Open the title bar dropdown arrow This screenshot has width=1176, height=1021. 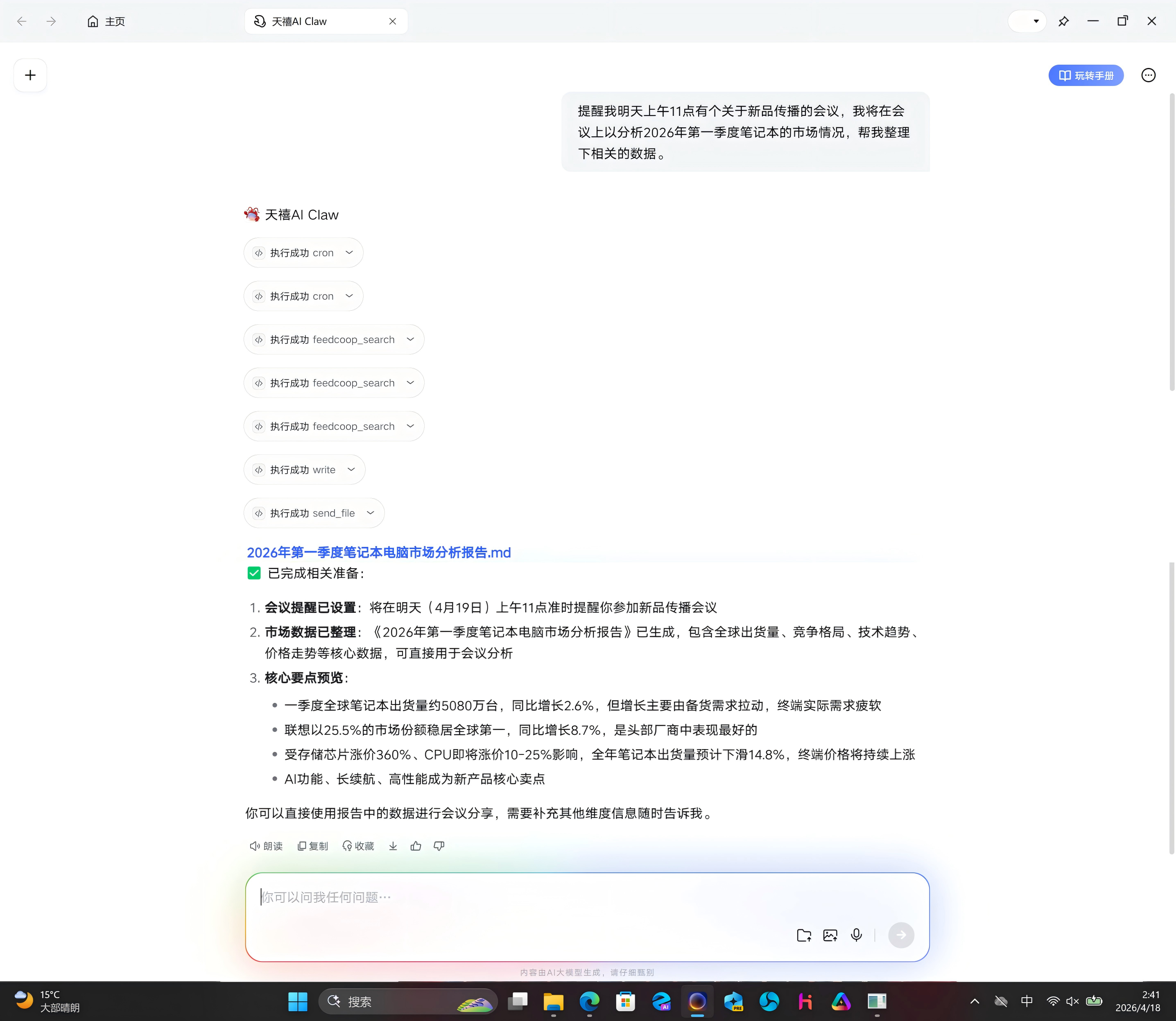[x=1036, y=22]
